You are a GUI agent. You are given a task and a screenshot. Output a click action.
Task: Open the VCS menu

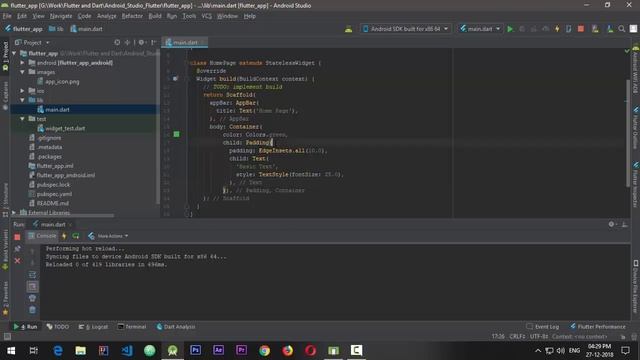click(x=207, y=16)
